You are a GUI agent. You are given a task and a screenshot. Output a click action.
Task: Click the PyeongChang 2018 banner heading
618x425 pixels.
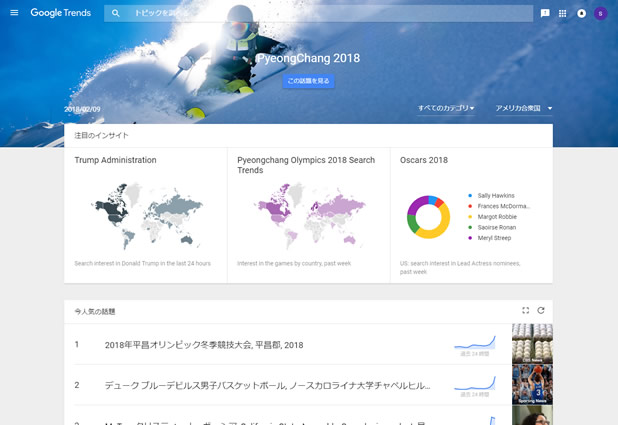click(309, 58)
